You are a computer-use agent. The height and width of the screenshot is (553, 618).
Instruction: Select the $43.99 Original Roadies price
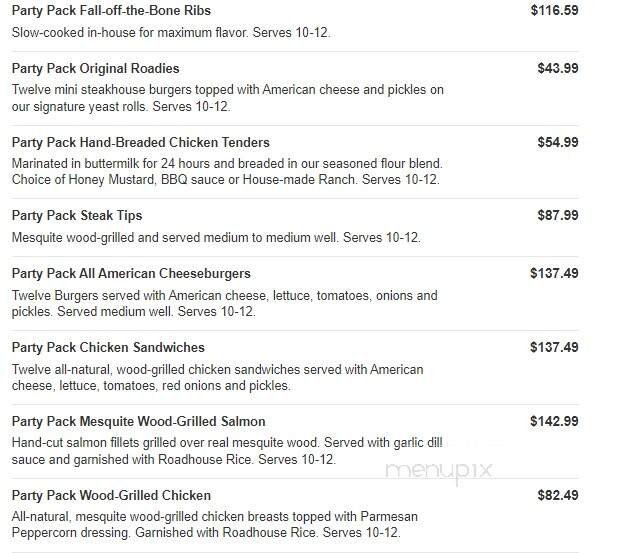[558, 69]
